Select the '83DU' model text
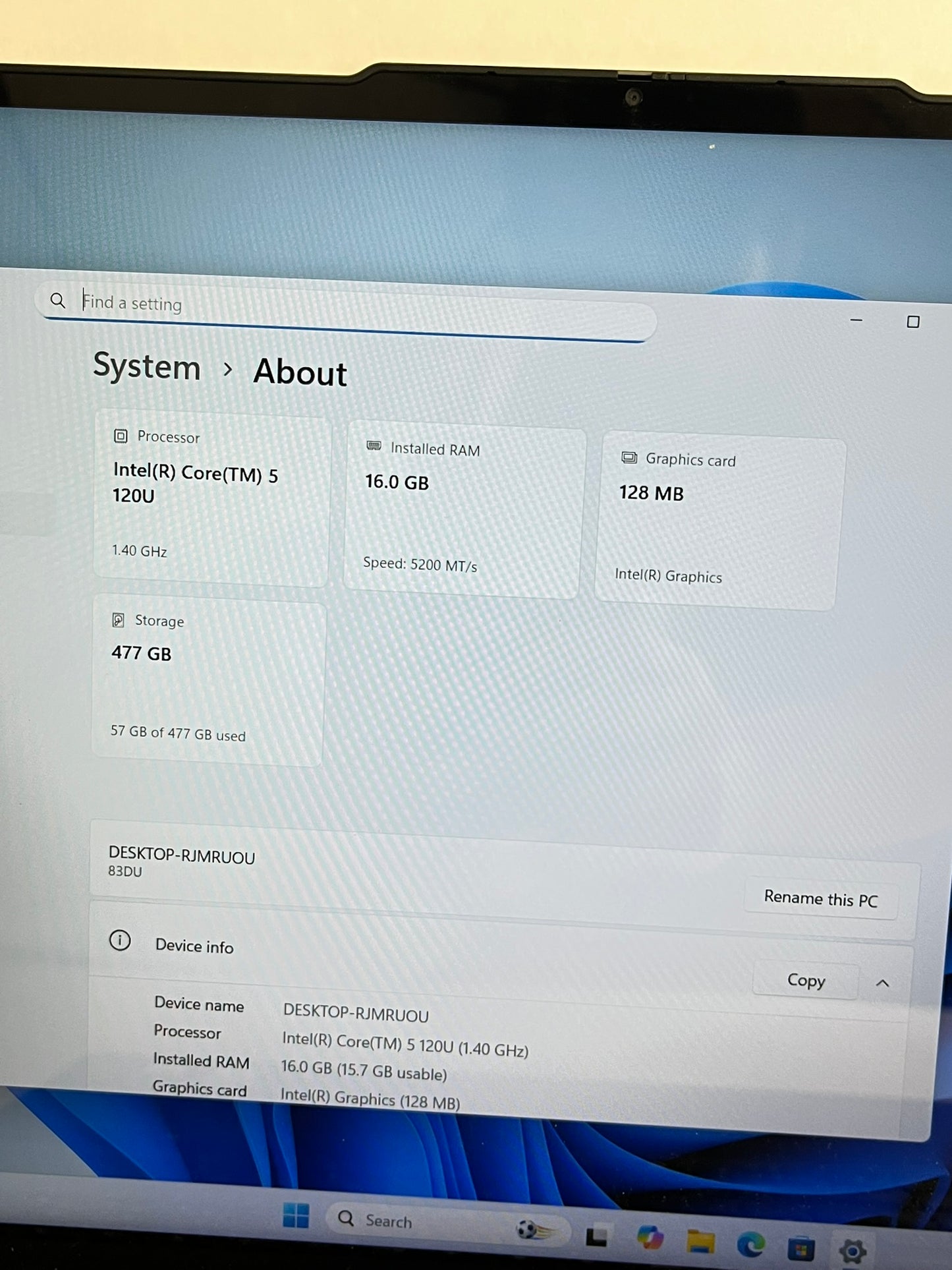952x1270 pixels. pyautogui.click(x=125, y=871)
